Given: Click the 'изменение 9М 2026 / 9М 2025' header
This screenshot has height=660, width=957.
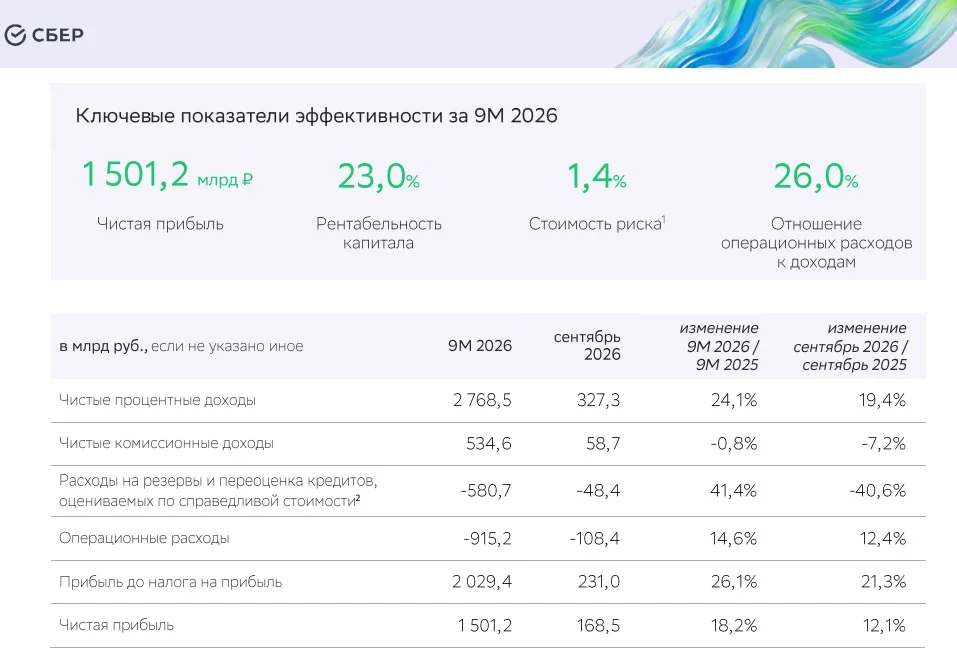Looking at the screenshot, I should (719, 346).
